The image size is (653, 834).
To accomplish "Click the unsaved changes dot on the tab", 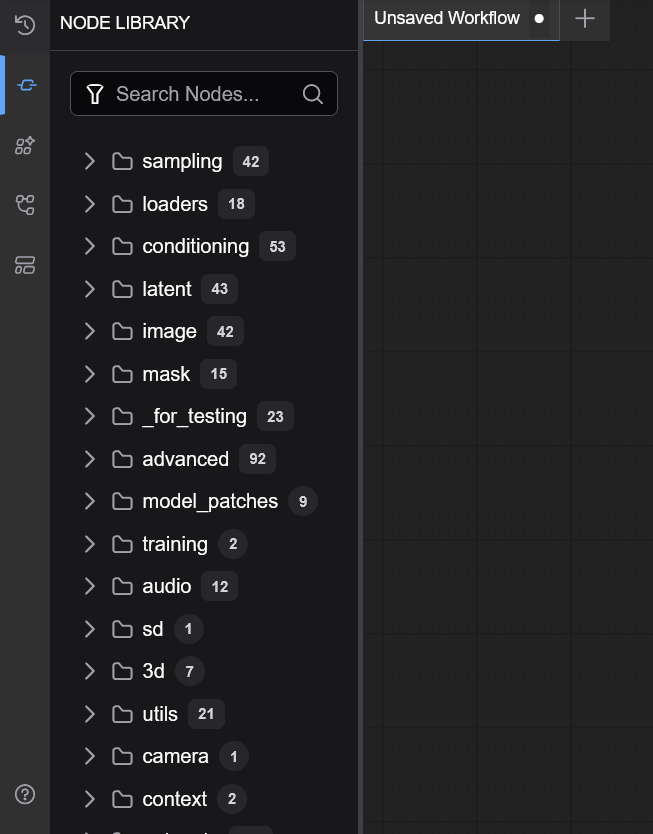I will tap(538, 18).
